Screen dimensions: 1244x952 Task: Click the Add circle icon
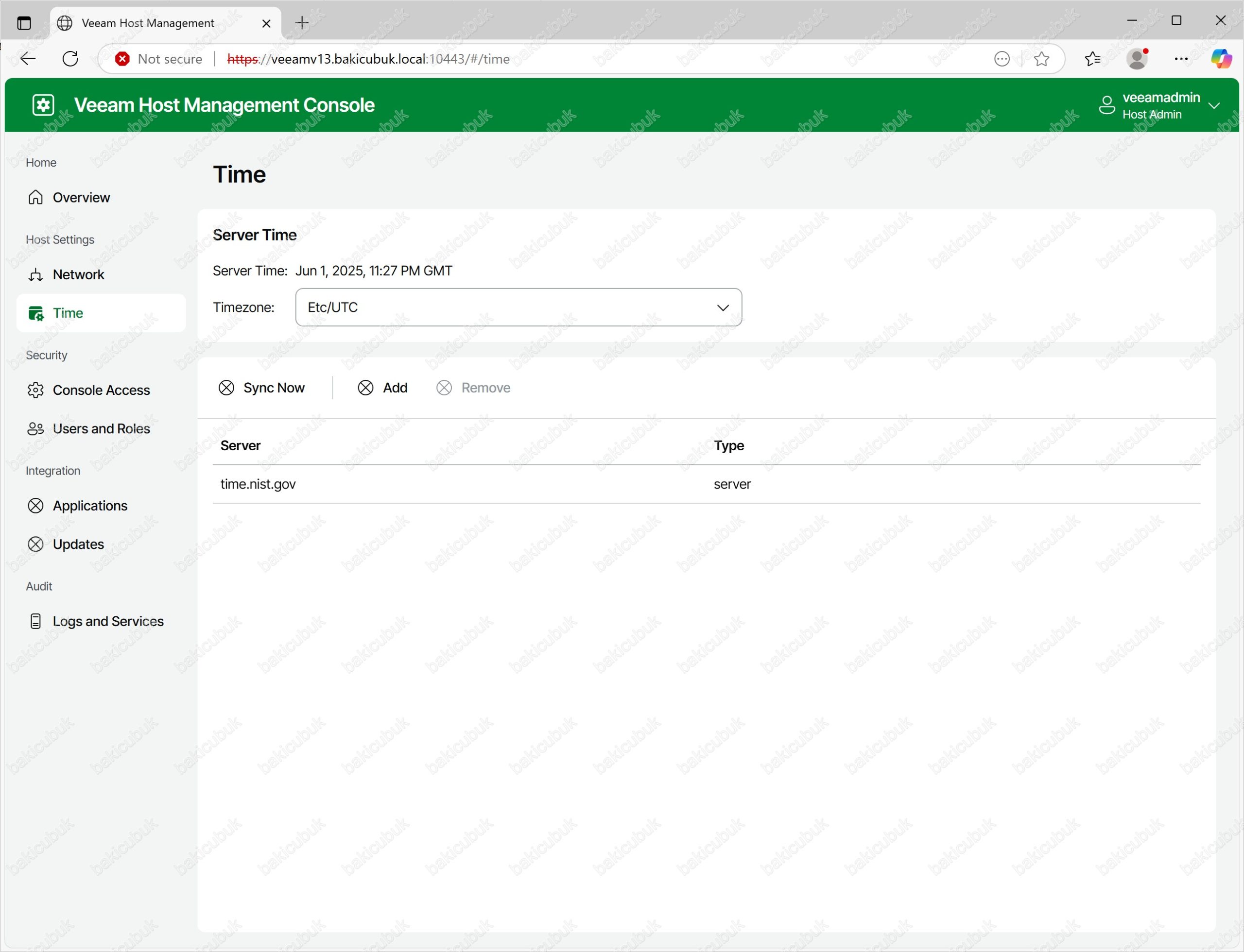point(366,388)
